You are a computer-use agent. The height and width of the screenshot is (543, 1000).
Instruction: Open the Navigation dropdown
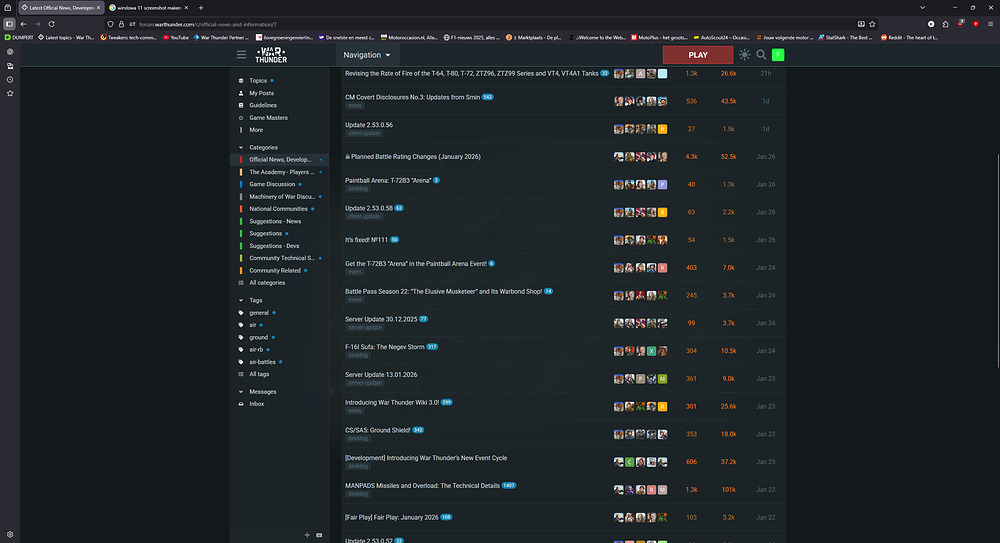(366, 55)
